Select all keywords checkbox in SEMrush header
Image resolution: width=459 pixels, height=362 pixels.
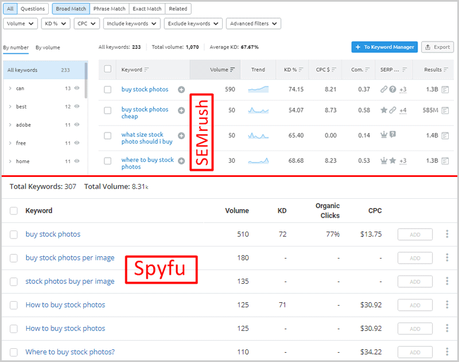tap(107, 69)
